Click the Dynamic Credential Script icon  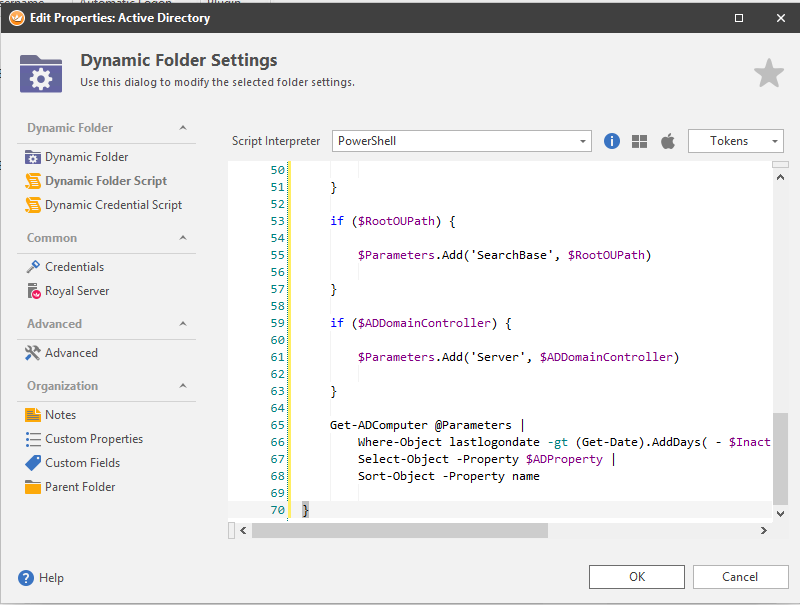(x=33, y=205)
